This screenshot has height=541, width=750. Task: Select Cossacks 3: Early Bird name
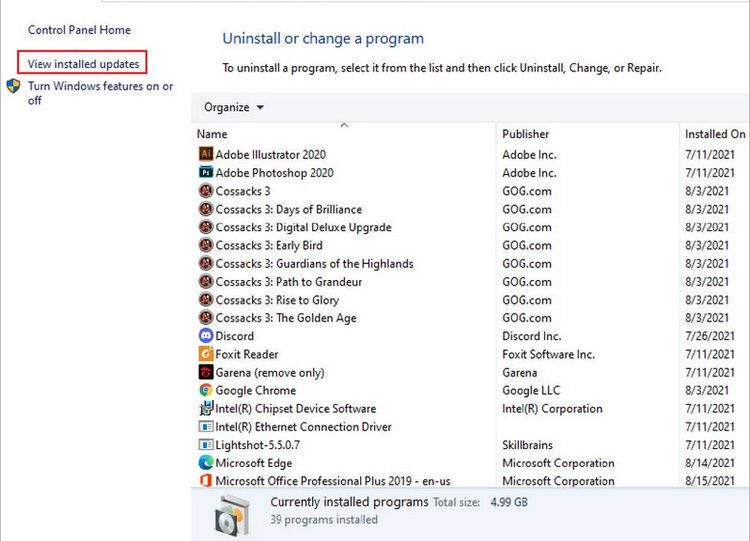coord(269,245)
